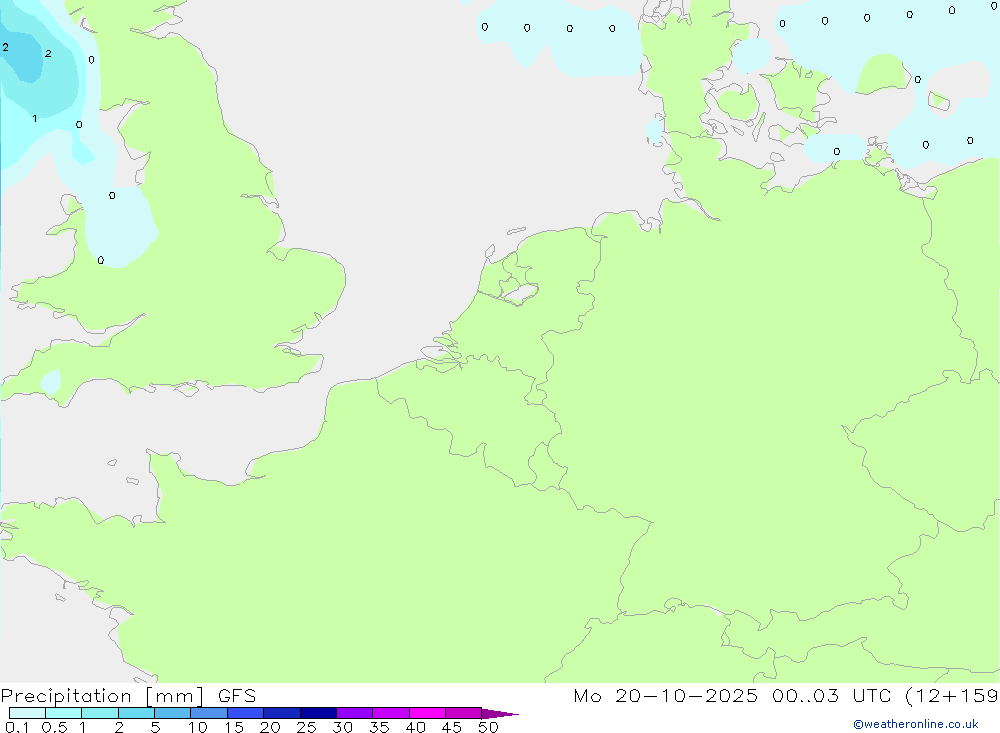The image size is (1000, 733).
Task: Select the 30–35 mm violet legend swatch
Action: [x=355, y=713]
